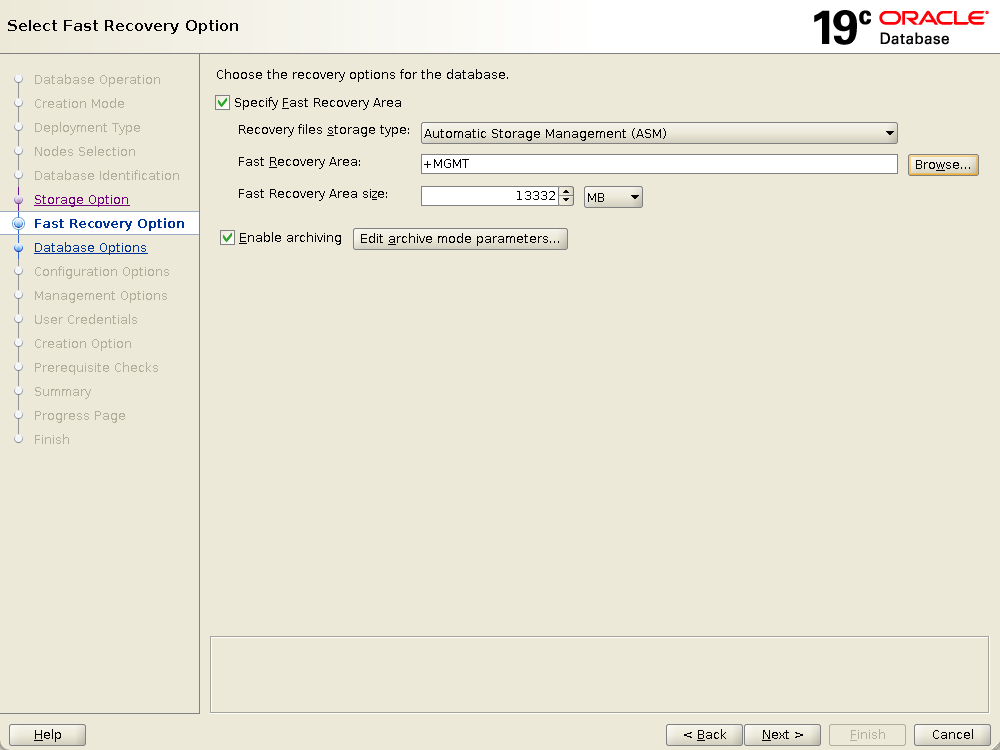The image size is (1000, 750).
Task: Open the Recovery files storage type dropdown
Action: point(659,133)
